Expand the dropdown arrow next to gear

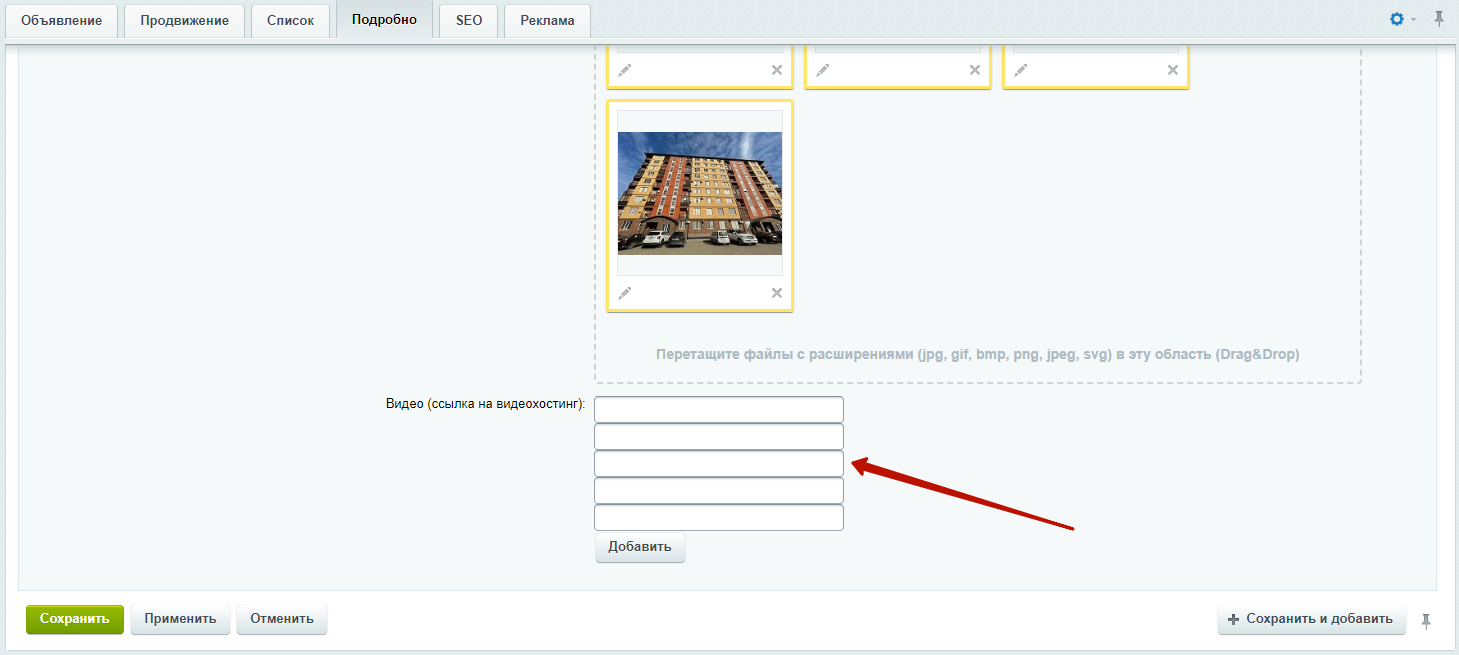coord(1413,20)
